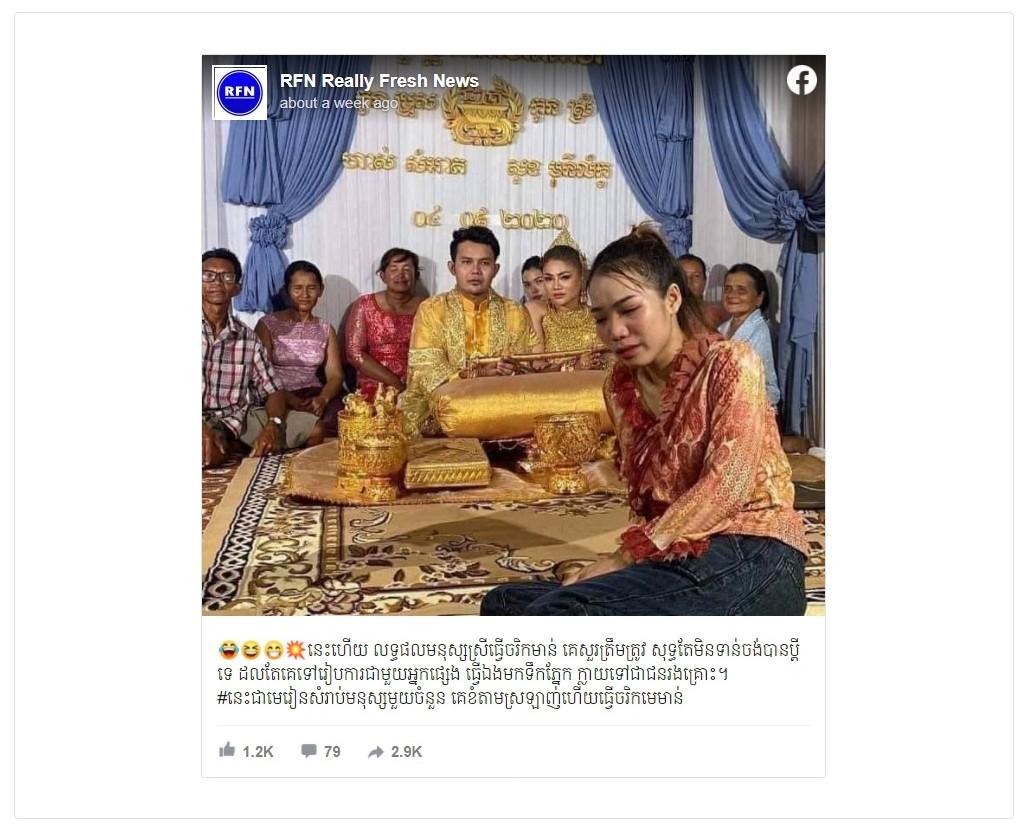1025x829 pixels.
Task: Click the second laughing emoji in caption
Action: (x=250, y=651)
